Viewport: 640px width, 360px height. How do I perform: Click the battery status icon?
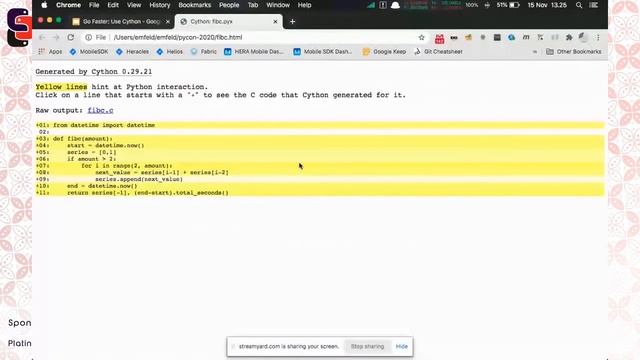tap(515, 5)
